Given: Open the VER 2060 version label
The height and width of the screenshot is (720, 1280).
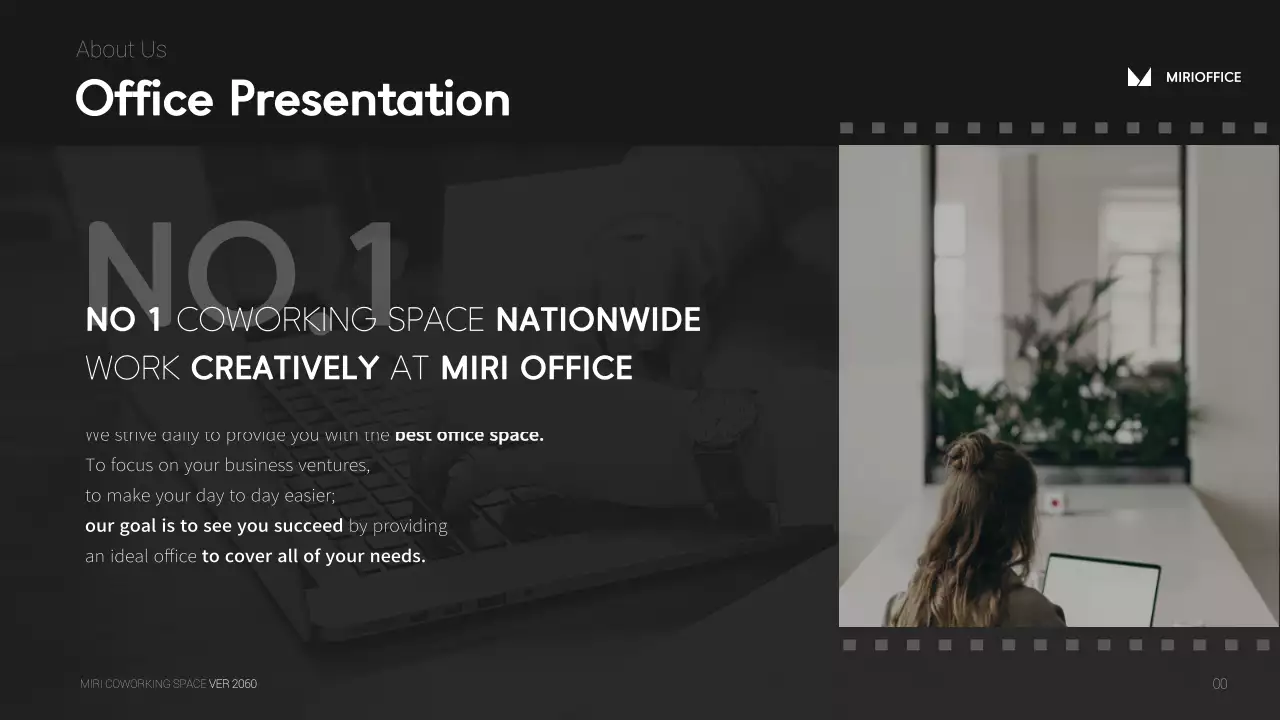Looking at the screenshot, I should [x=234, y=683].
